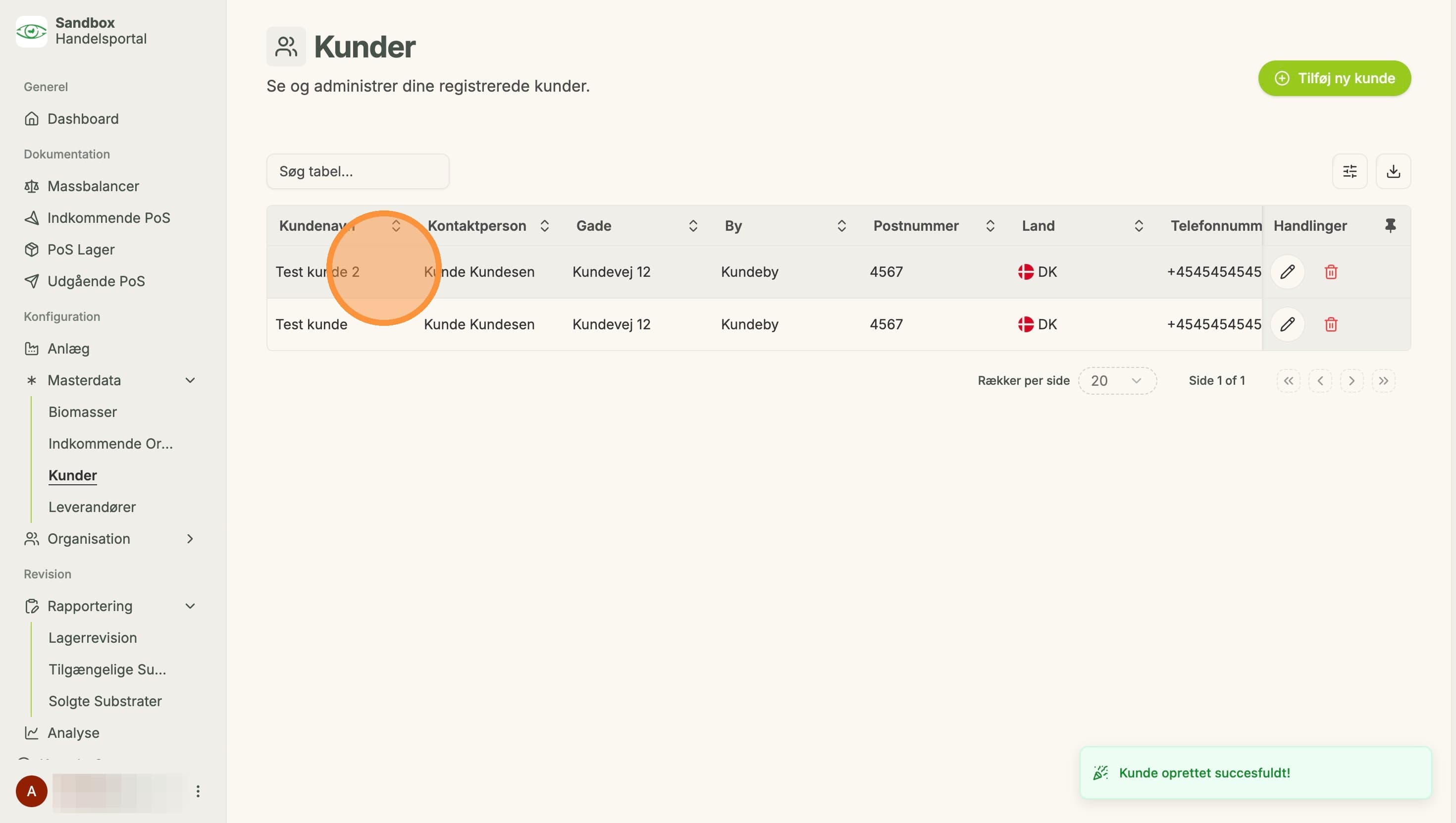Screen dimensions: 1456x823
Task: Edit the Test kunde row
Action: (x=1288, y=324)
